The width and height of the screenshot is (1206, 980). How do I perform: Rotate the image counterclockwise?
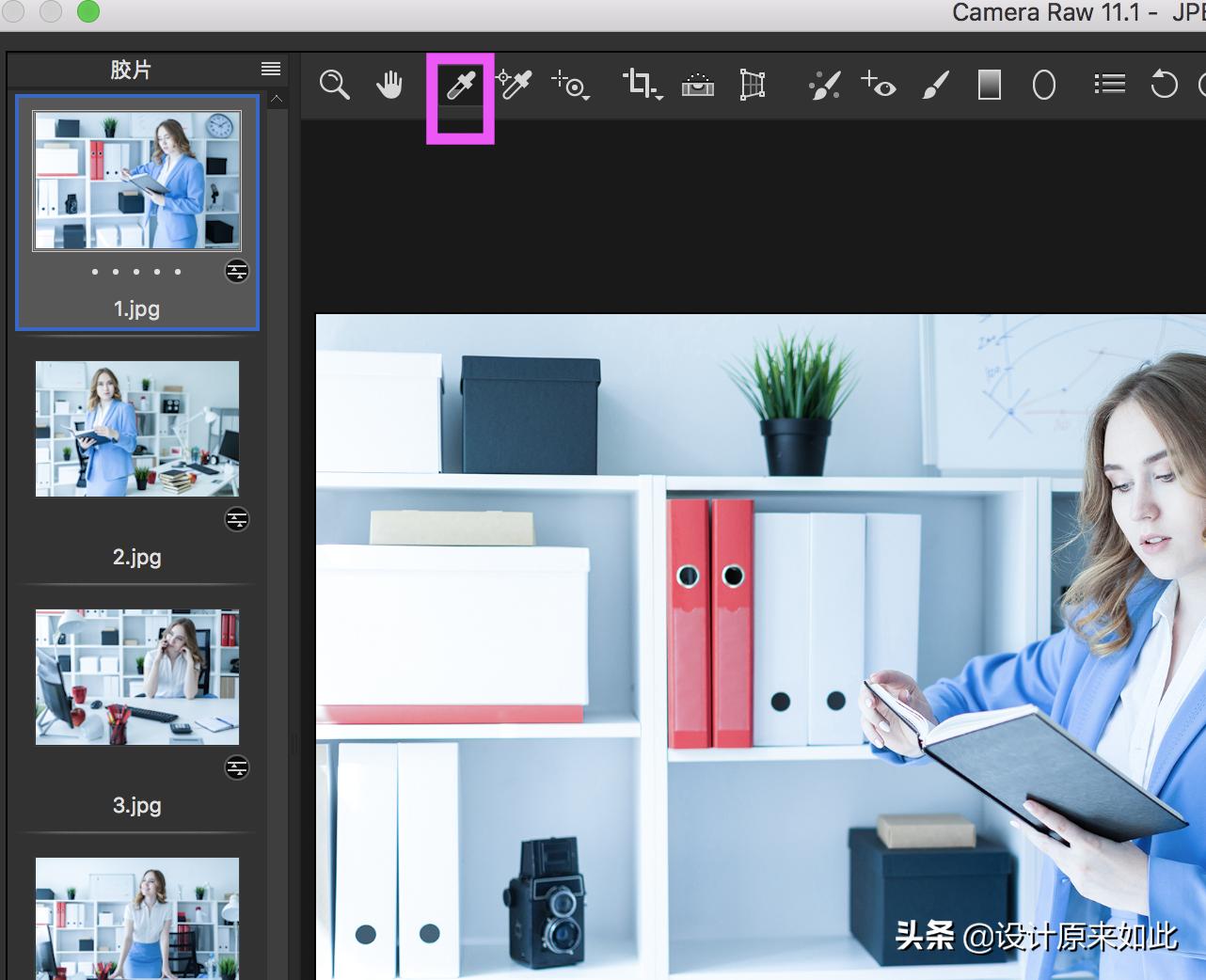[x=1165, y=85]
